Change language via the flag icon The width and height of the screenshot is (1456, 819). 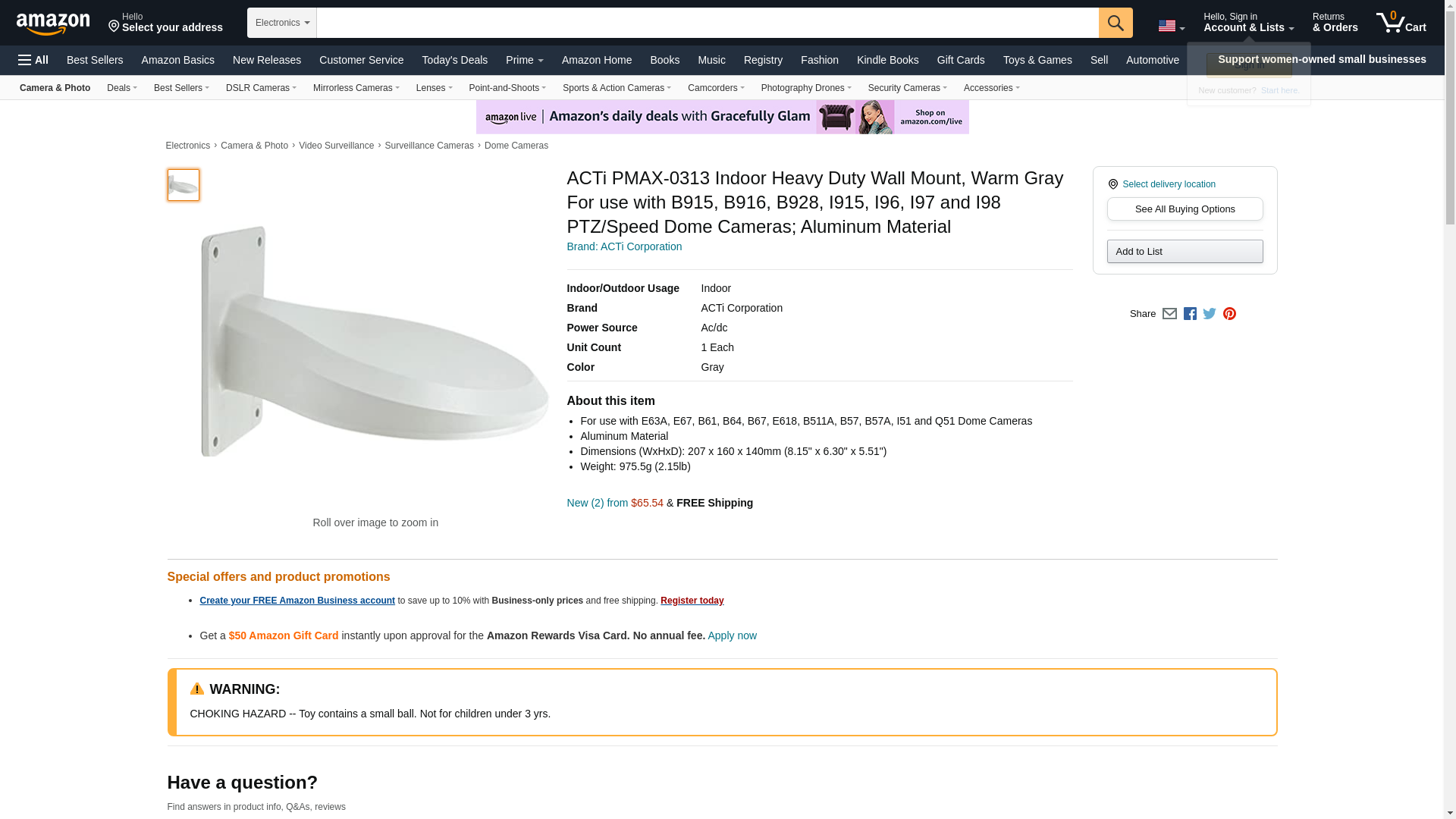1171,26
